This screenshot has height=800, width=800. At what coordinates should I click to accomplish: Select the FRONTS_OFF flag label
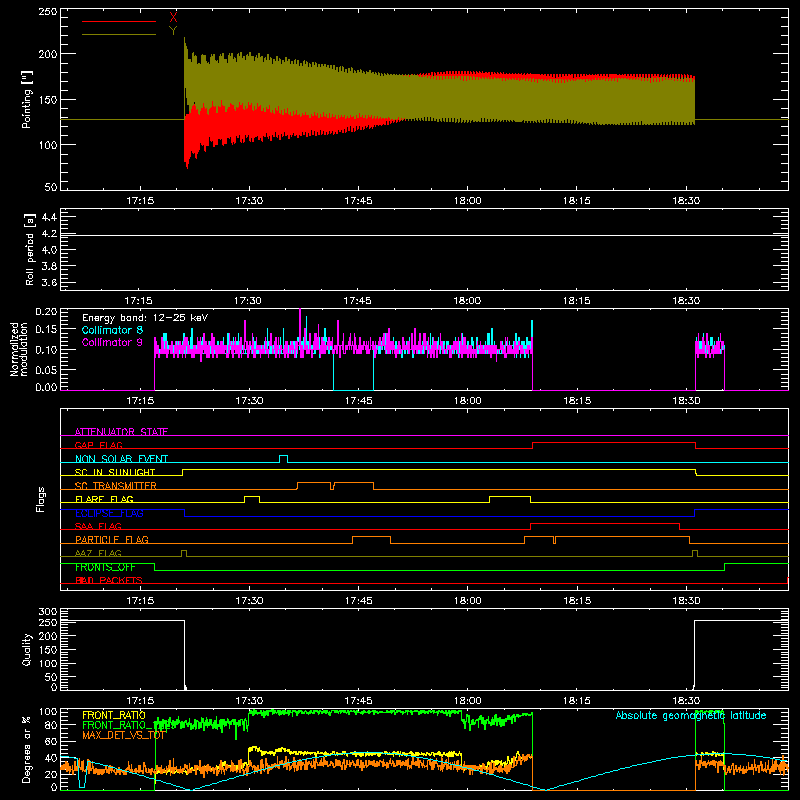point(105,567)
